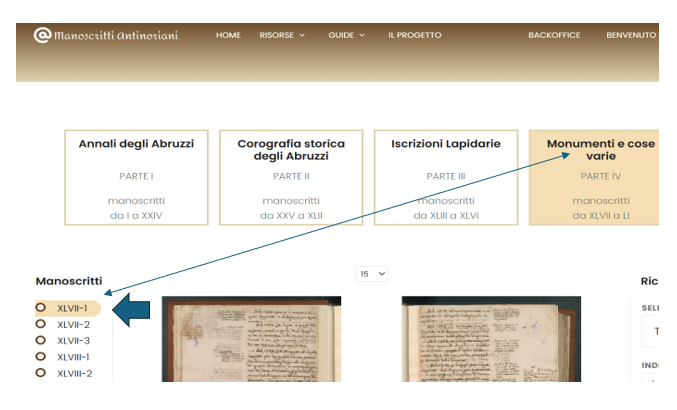Click the Manoscritti Antinoriani @ logo
677x410 pixels.
coord(106,35)
